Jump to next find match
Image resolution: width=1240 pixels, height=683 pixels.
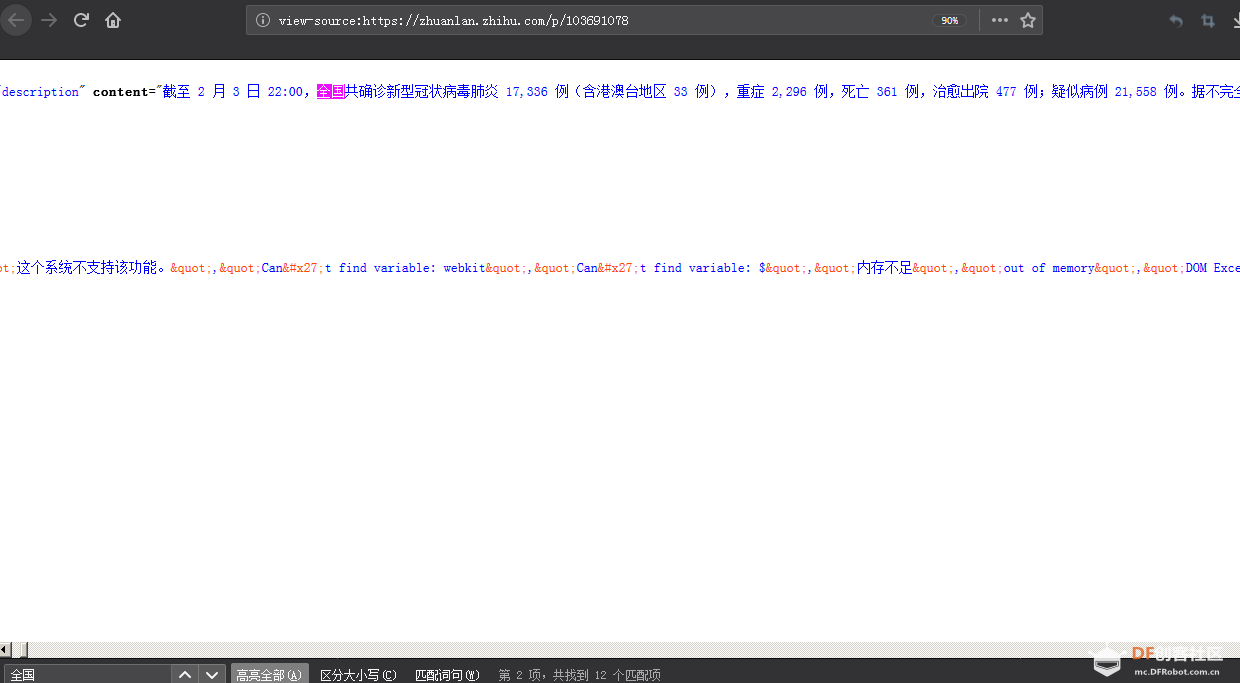[x=212, y=675]
